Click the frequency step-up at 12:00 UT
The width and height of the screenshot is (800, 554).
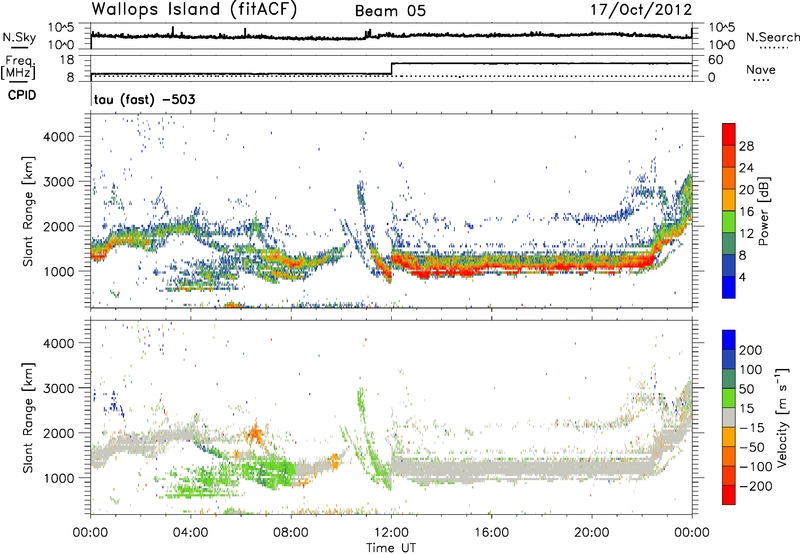coord(391,69)
